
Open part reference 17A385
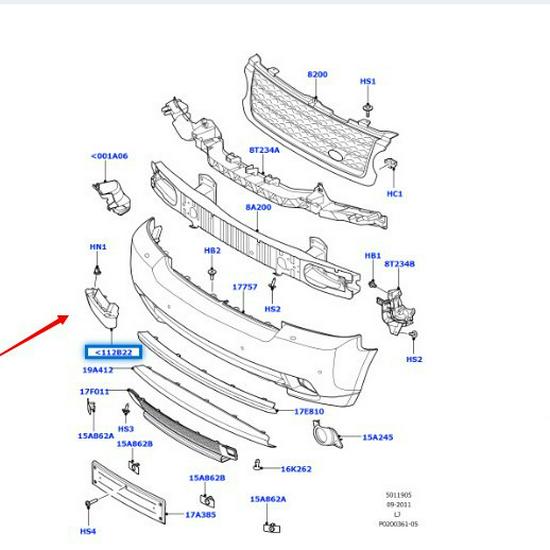tap(200, 515)
